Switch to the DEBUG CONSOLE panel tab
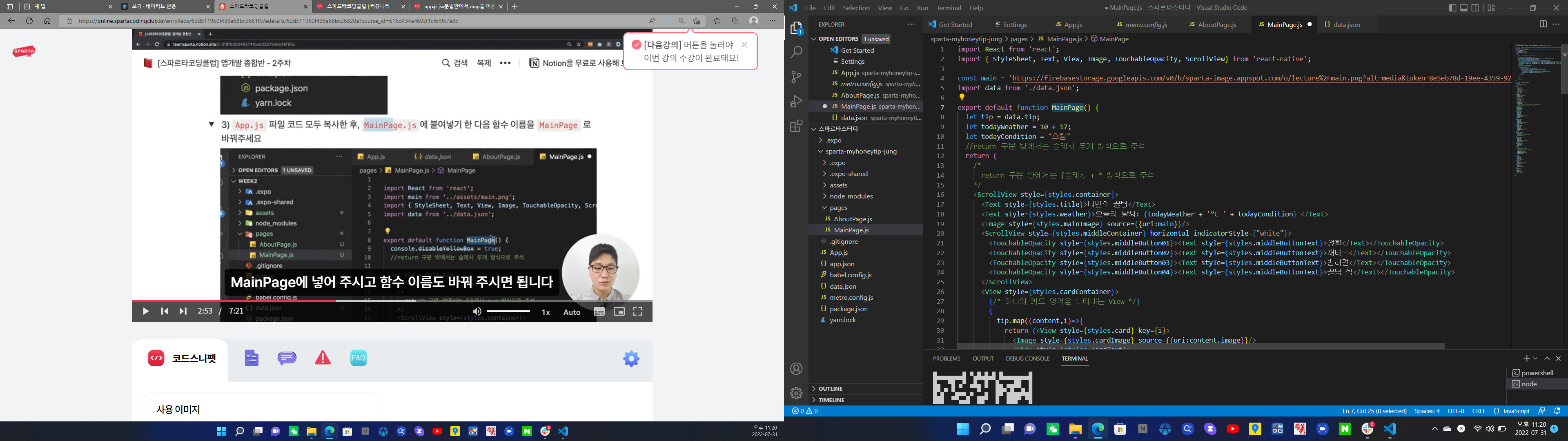Viewport: 1568px width, 441px height. (x=1027, y=359)
